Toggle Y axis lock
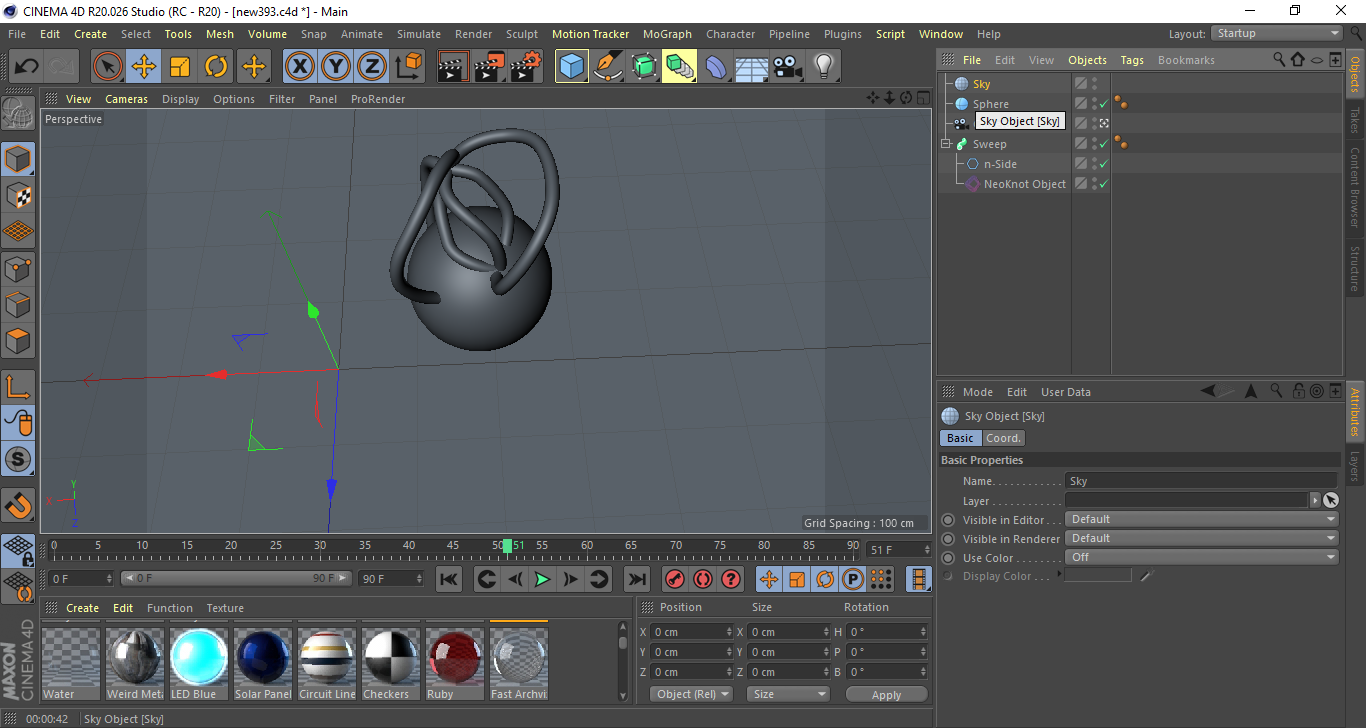 click(x=335, y=67)
